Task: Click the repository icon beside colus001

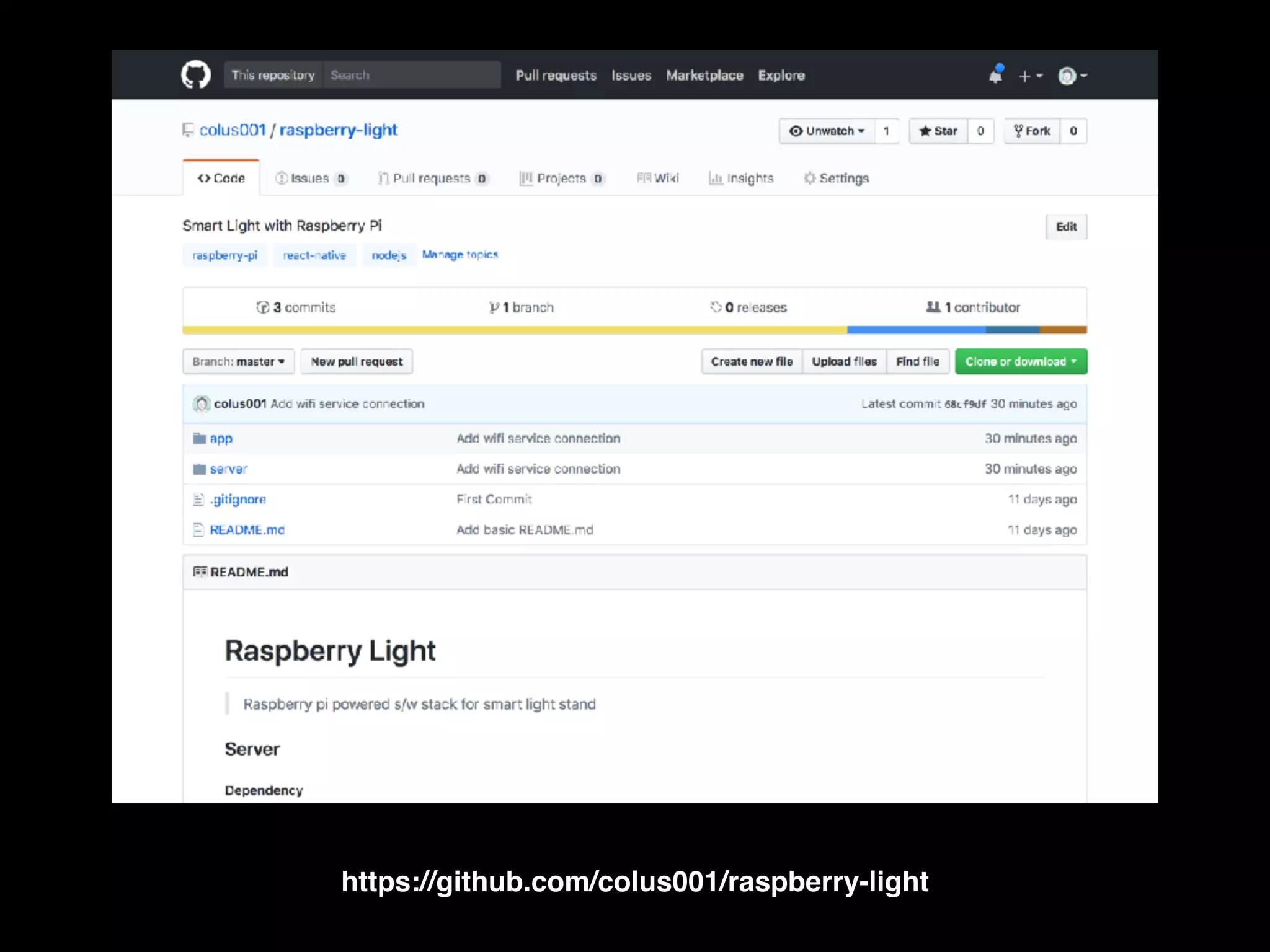Action: 188,130
